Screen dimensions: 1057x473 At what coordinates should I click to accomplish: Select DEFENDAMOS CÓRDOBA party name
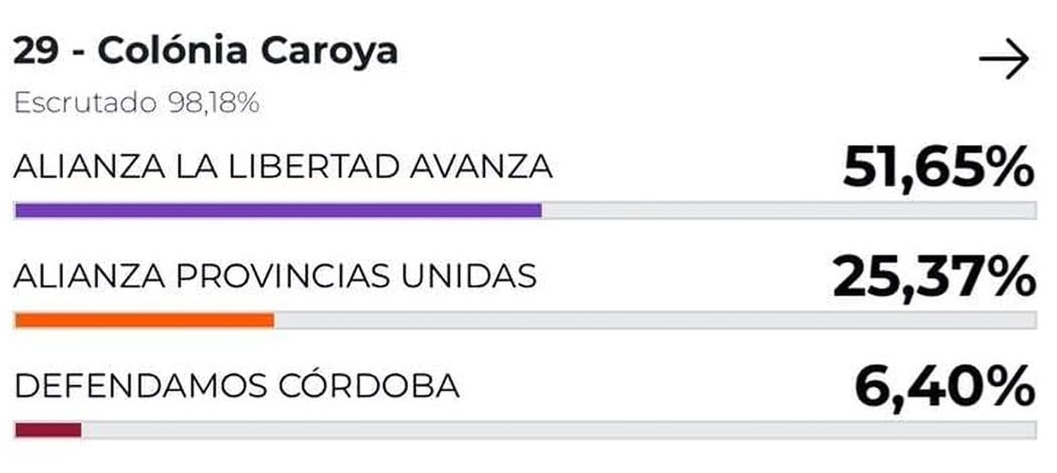pos(237,385)
